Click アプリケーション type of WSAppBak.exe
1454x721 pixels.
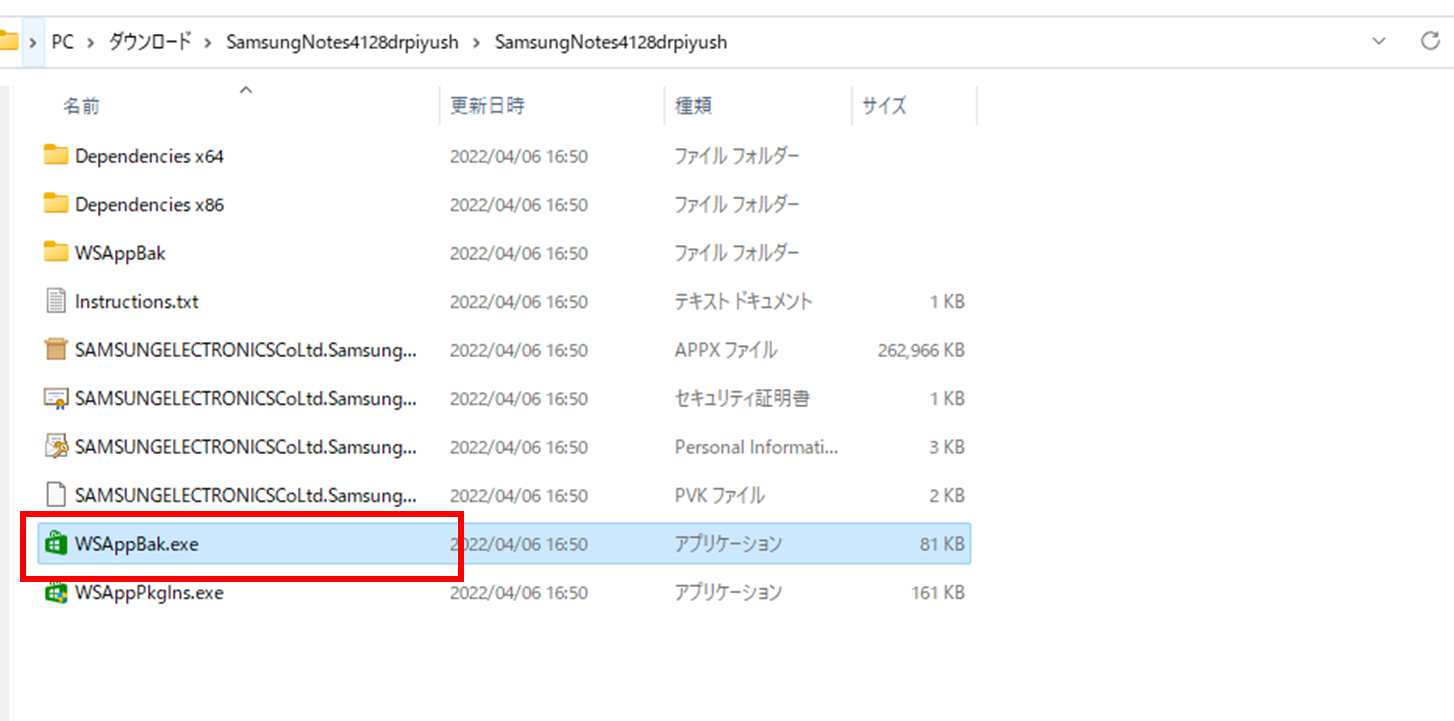728,544
